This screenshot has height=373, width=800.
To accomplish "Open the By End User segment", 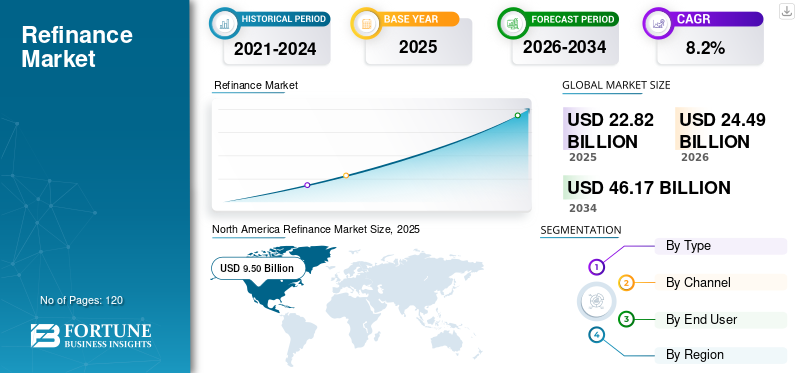I will coord(720,320).
